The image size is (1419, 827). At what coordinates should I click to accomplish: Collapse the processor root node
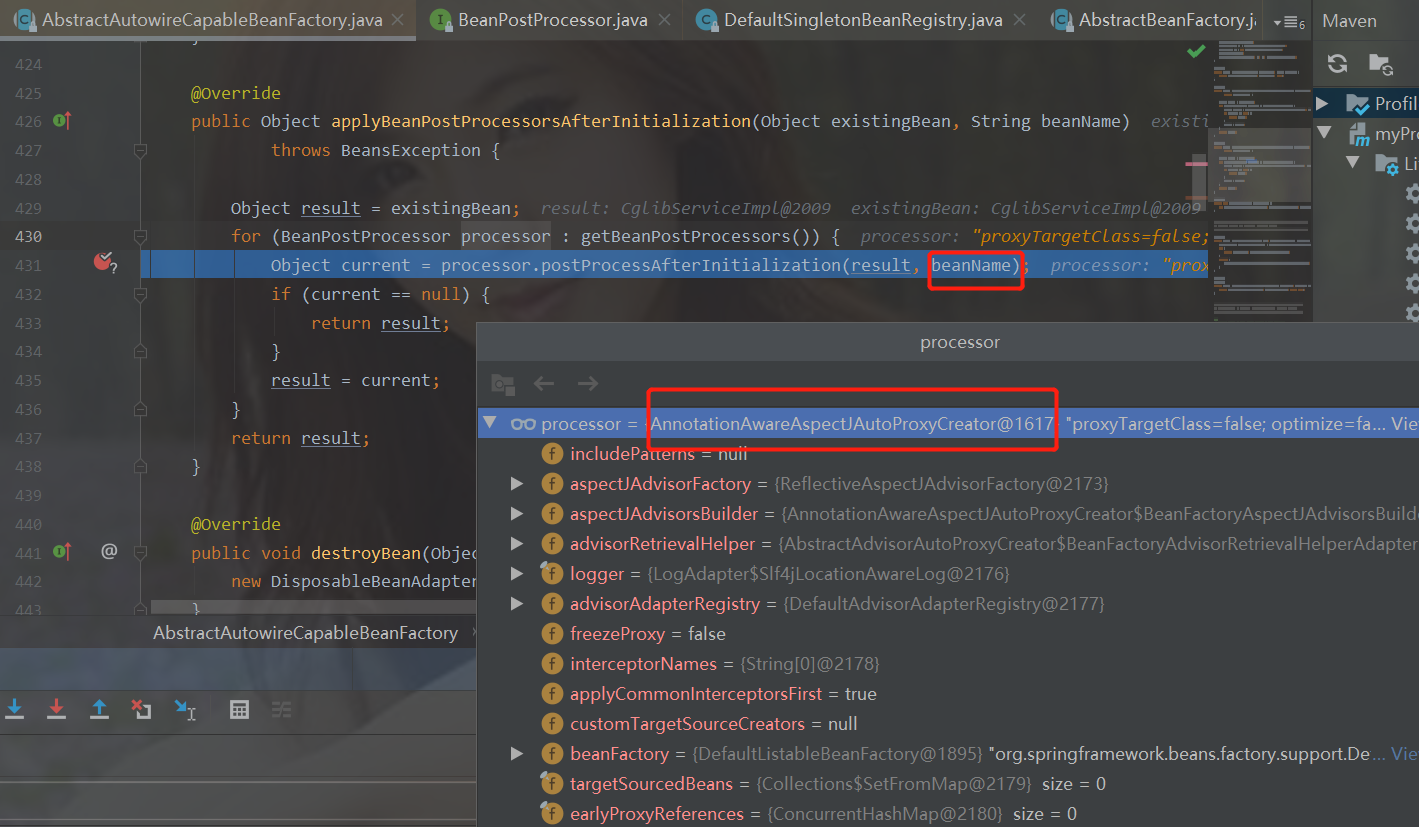489,423
